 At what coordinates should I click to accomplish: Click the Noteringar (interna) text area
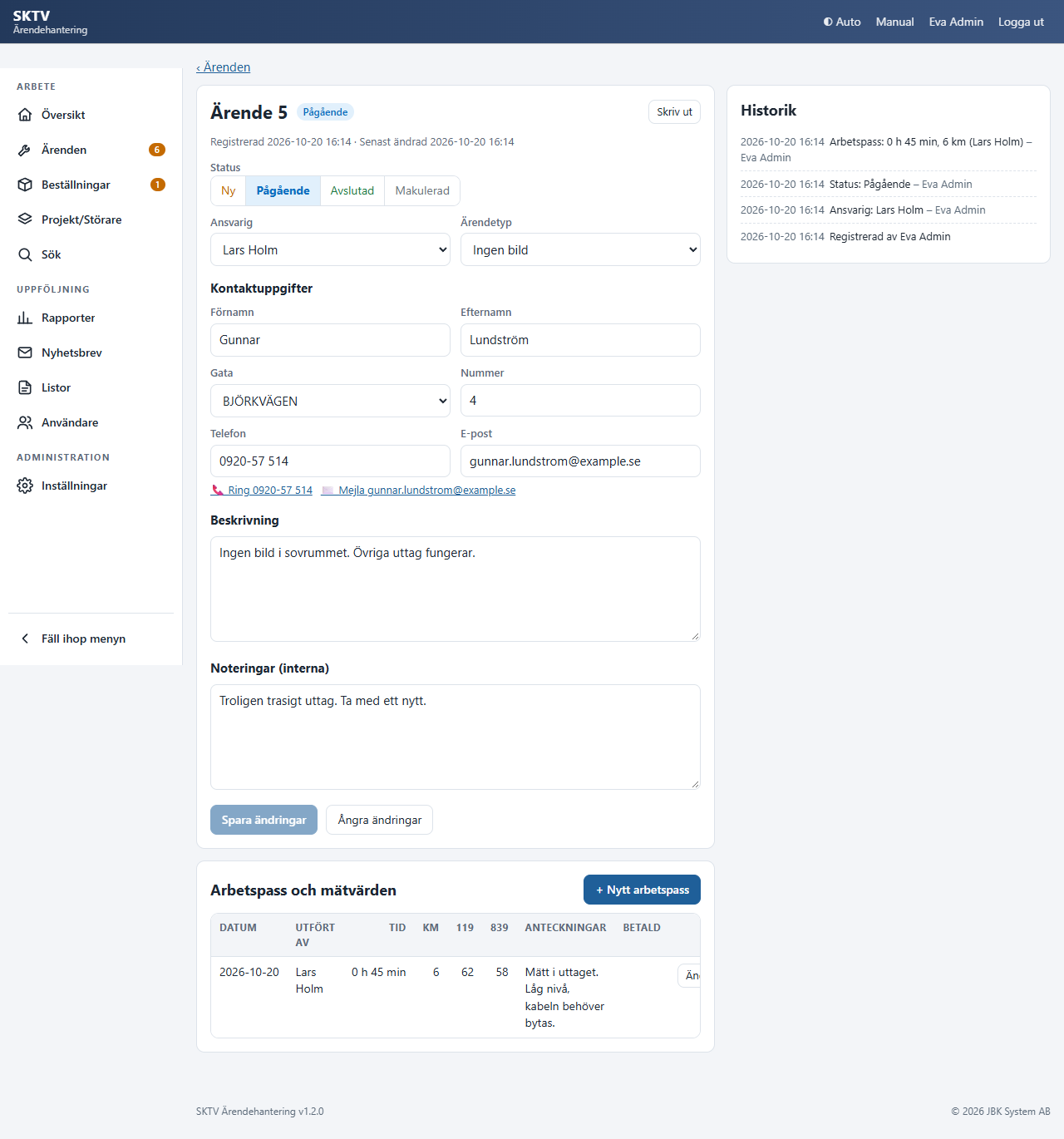point(456,737)
